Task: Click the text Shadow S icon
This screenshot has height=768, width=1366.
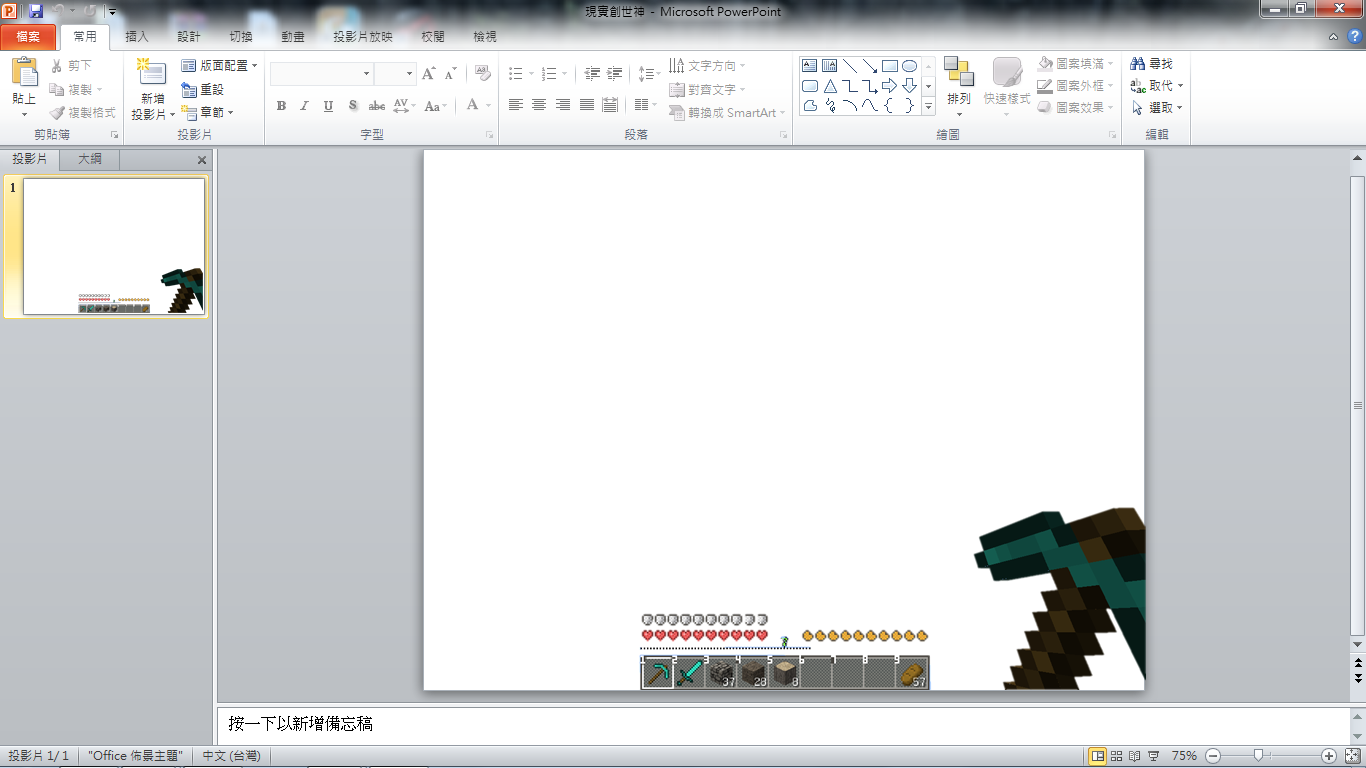Action: click(353, 105)
